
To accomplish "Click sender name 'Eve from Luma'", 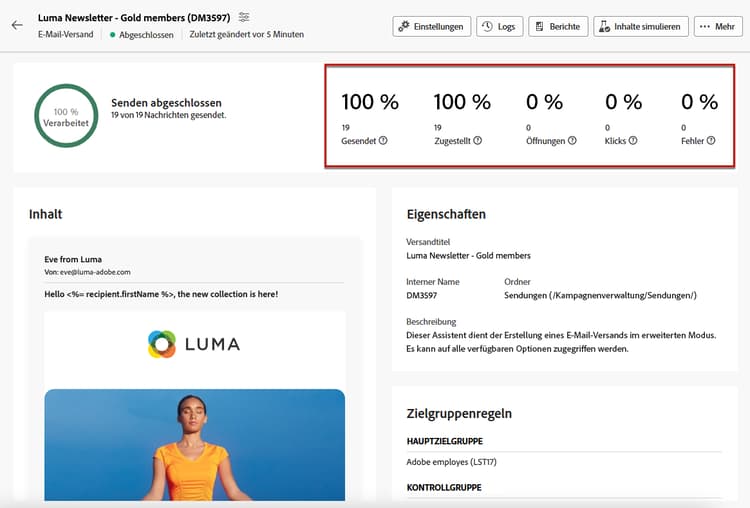I will pyautogui.click(x=73, y=259).
